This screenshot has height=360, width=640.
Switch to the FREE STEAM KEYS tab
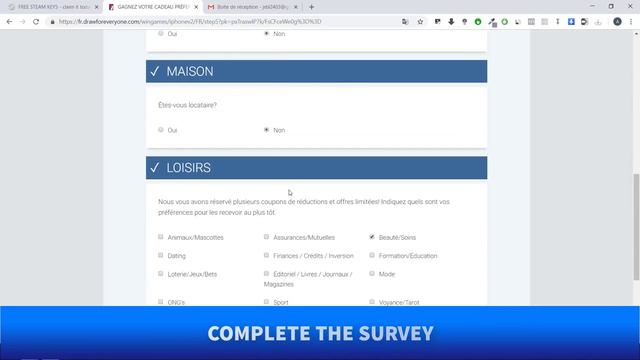[x=53, y=7]
